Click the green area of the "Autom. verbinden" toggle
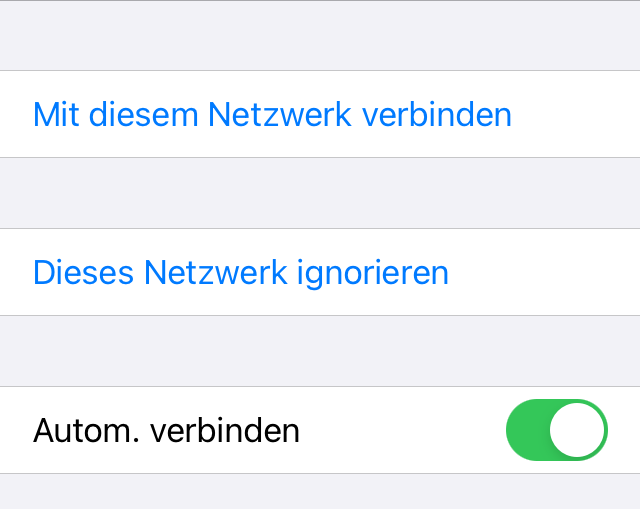 point(528,430)
